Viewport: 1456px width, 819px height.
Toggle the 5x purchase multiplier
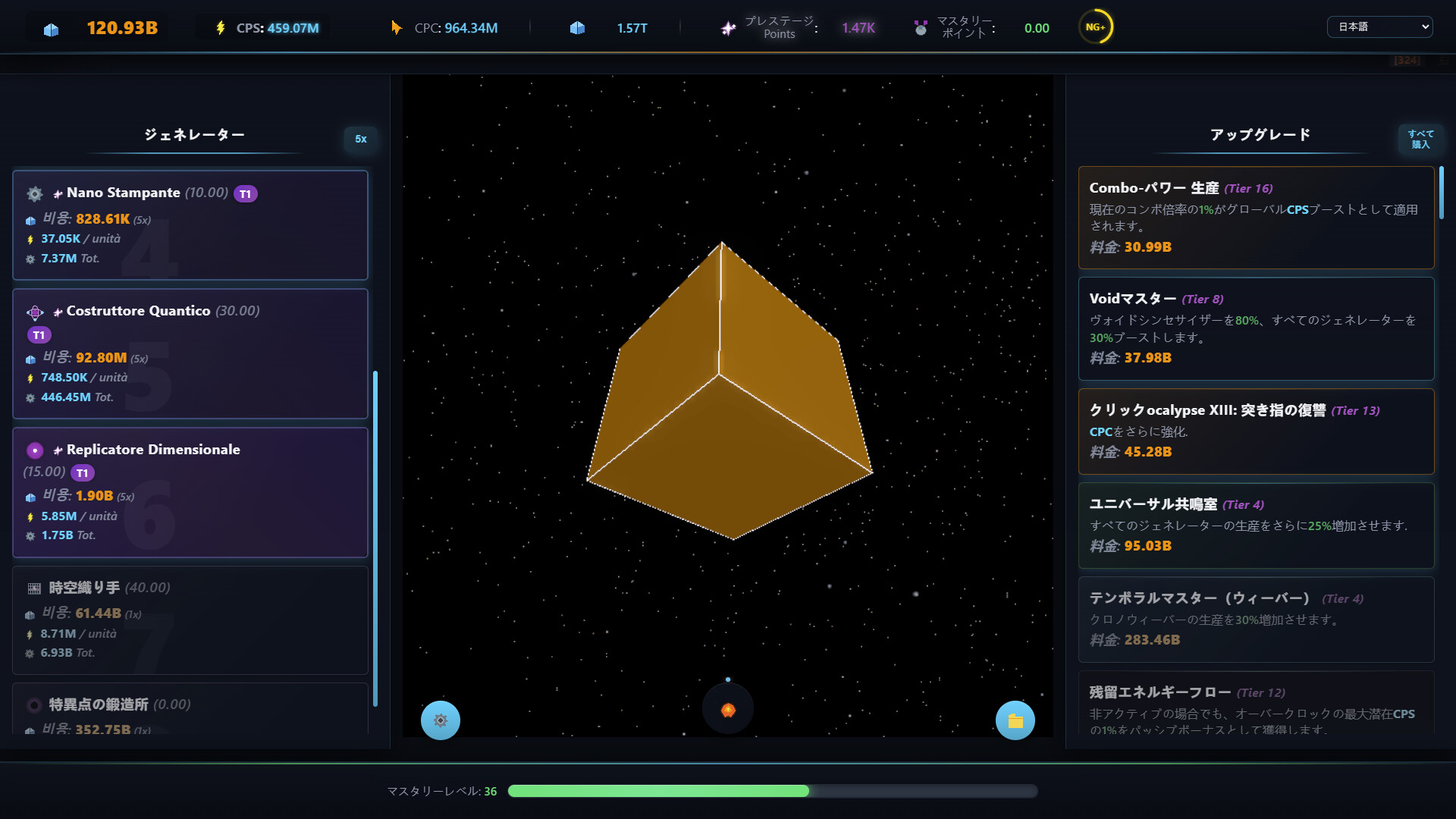(x=361, y=139)
